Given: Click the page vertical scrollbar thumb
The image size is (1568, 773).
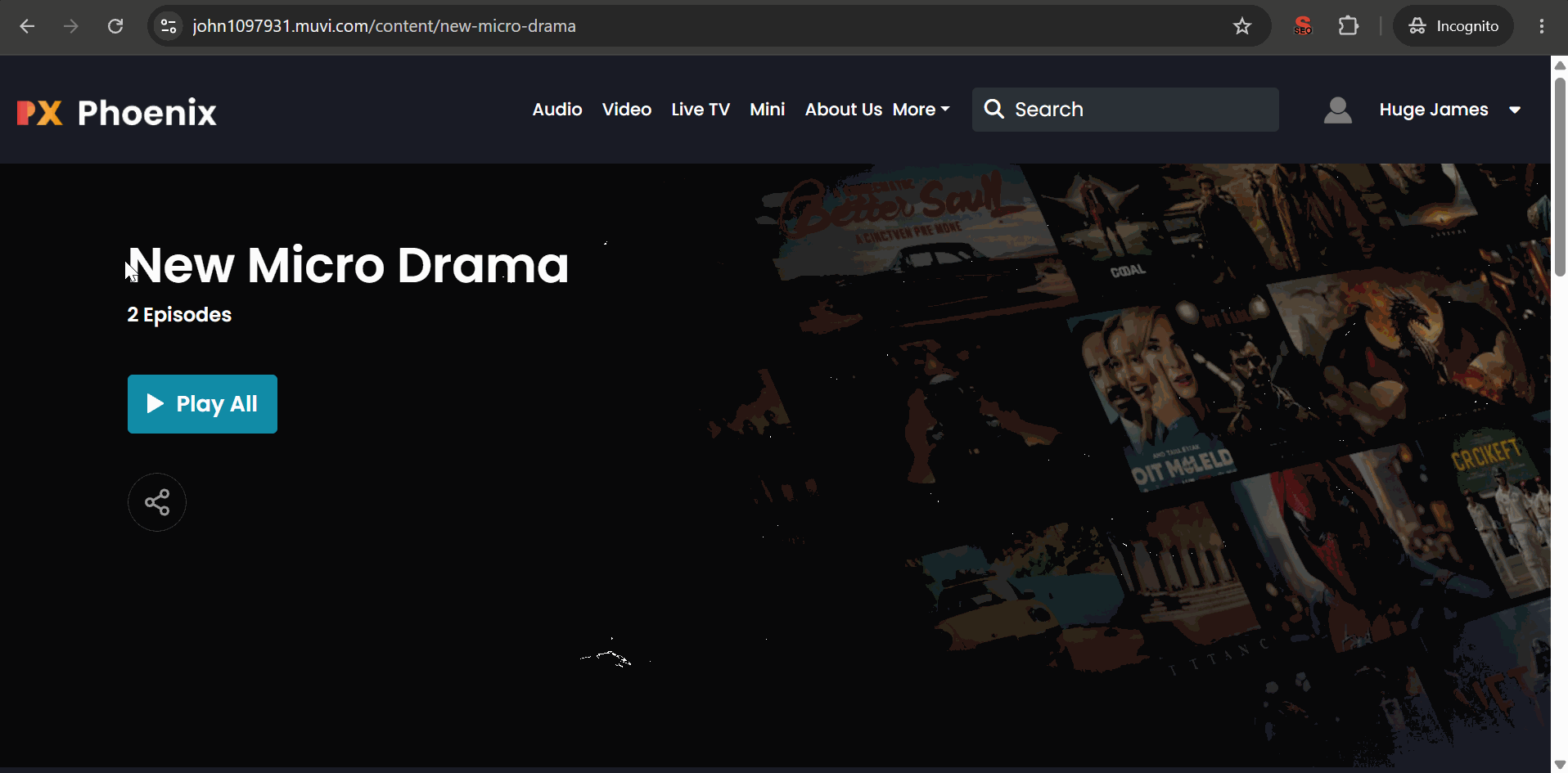Looking at the screenshot, I should [1560, 177].
